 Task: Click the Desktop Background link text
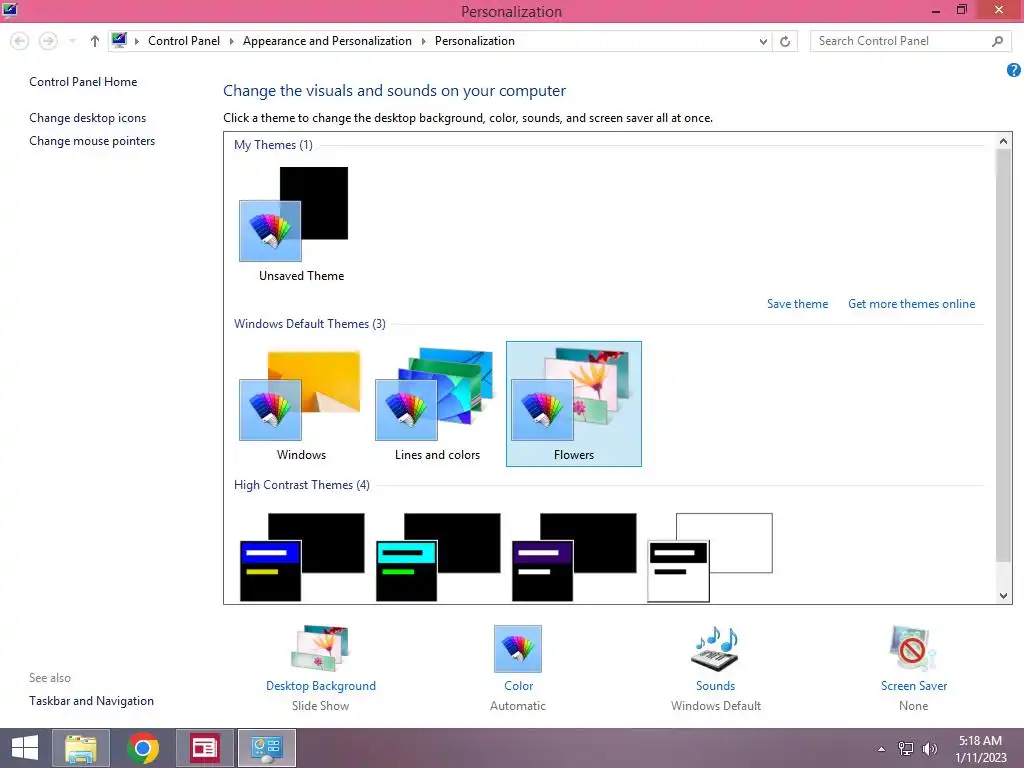[x=321, y=686]
